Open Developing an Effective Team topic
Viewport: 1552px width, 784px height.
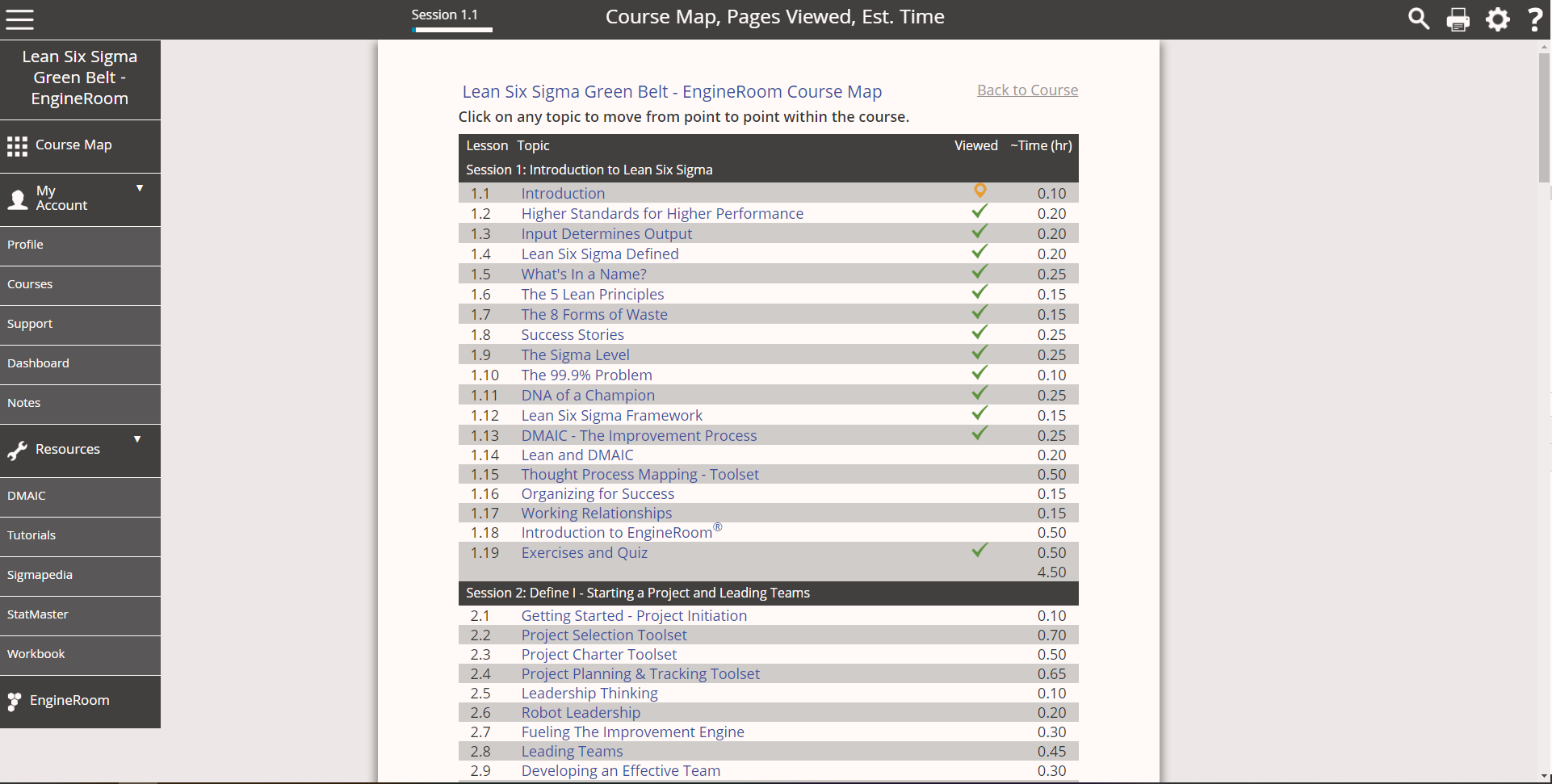621,771
